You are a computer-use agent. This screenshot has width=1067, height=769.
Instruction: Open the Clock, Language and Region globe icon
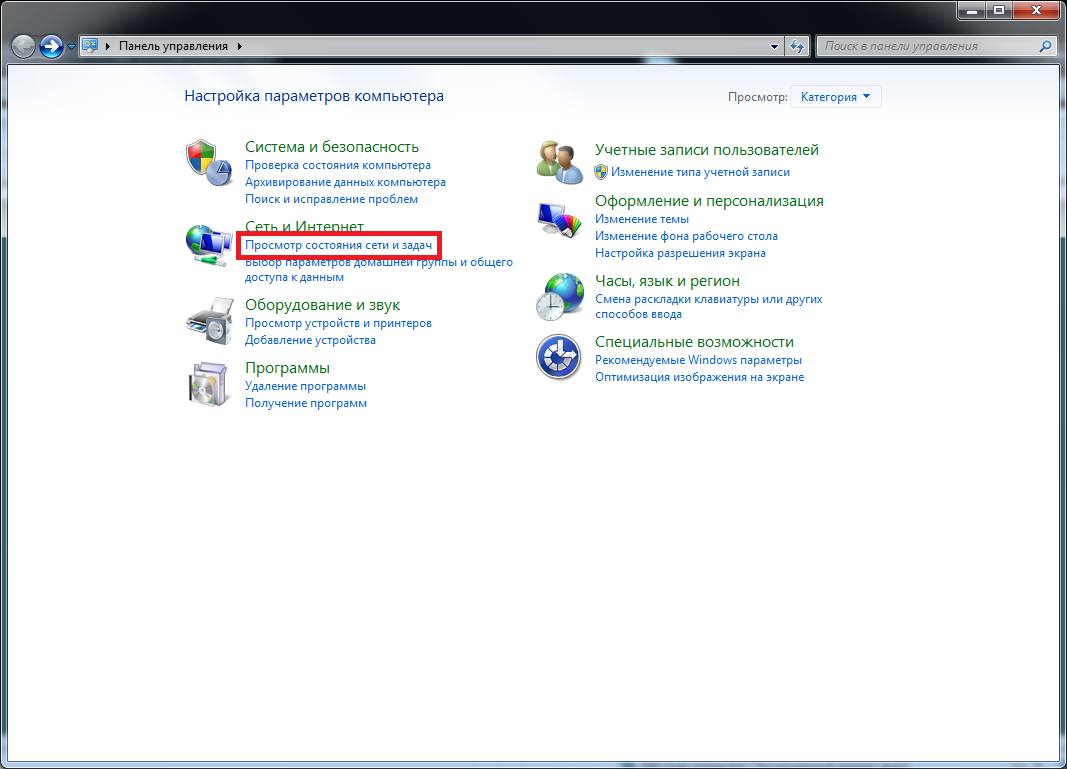click(x=559, y=297)
